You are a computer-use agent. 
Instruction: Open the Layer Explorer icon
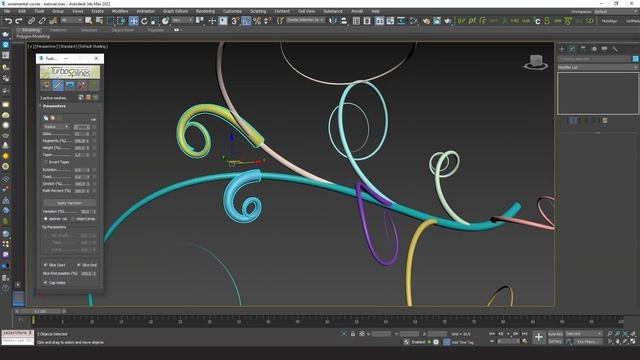point(367,21)
